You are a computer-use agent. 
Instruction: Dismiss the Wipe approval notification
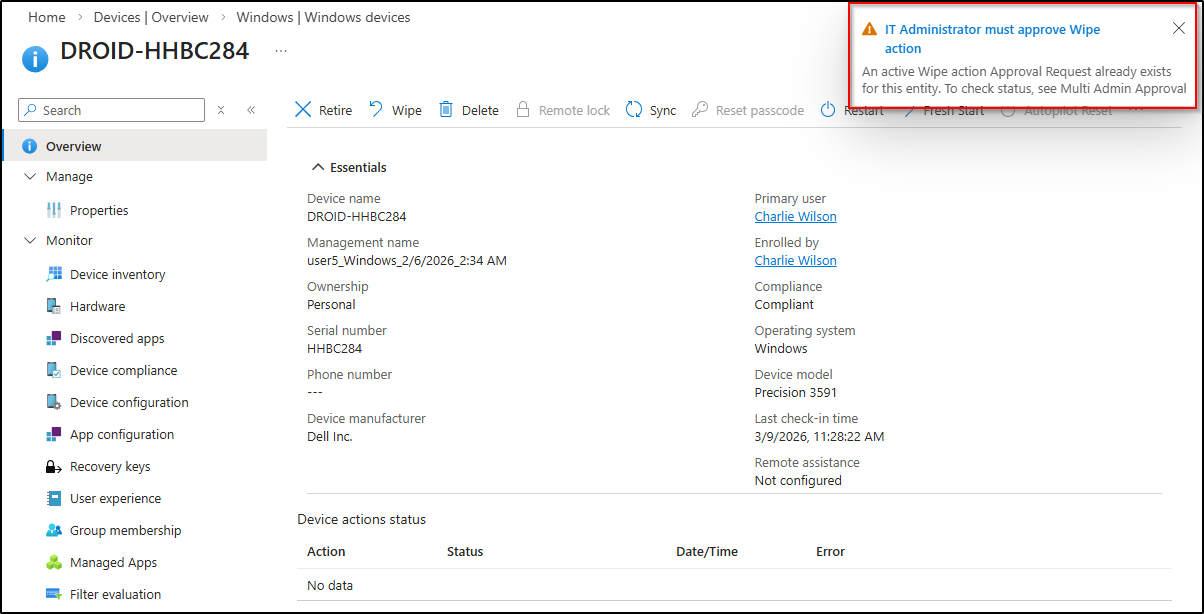[1178, 28]
